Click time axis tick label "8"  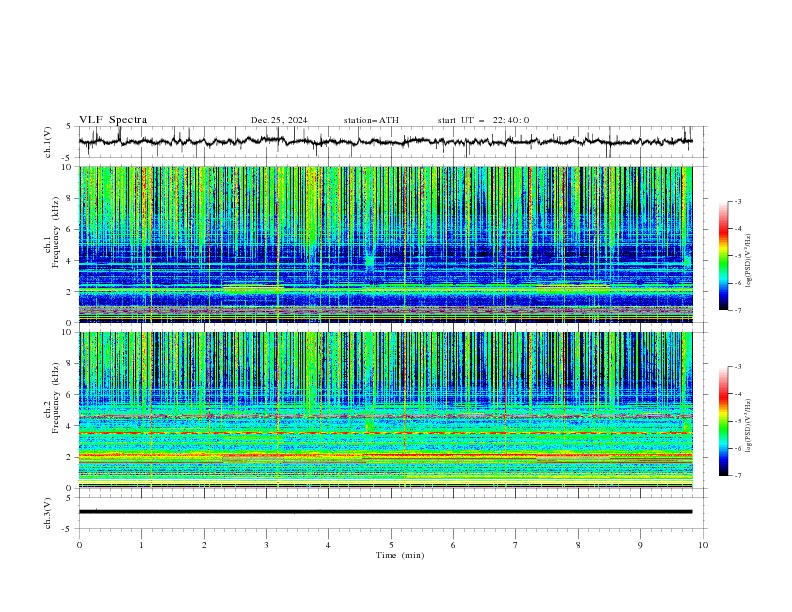(x=578, y=545)
